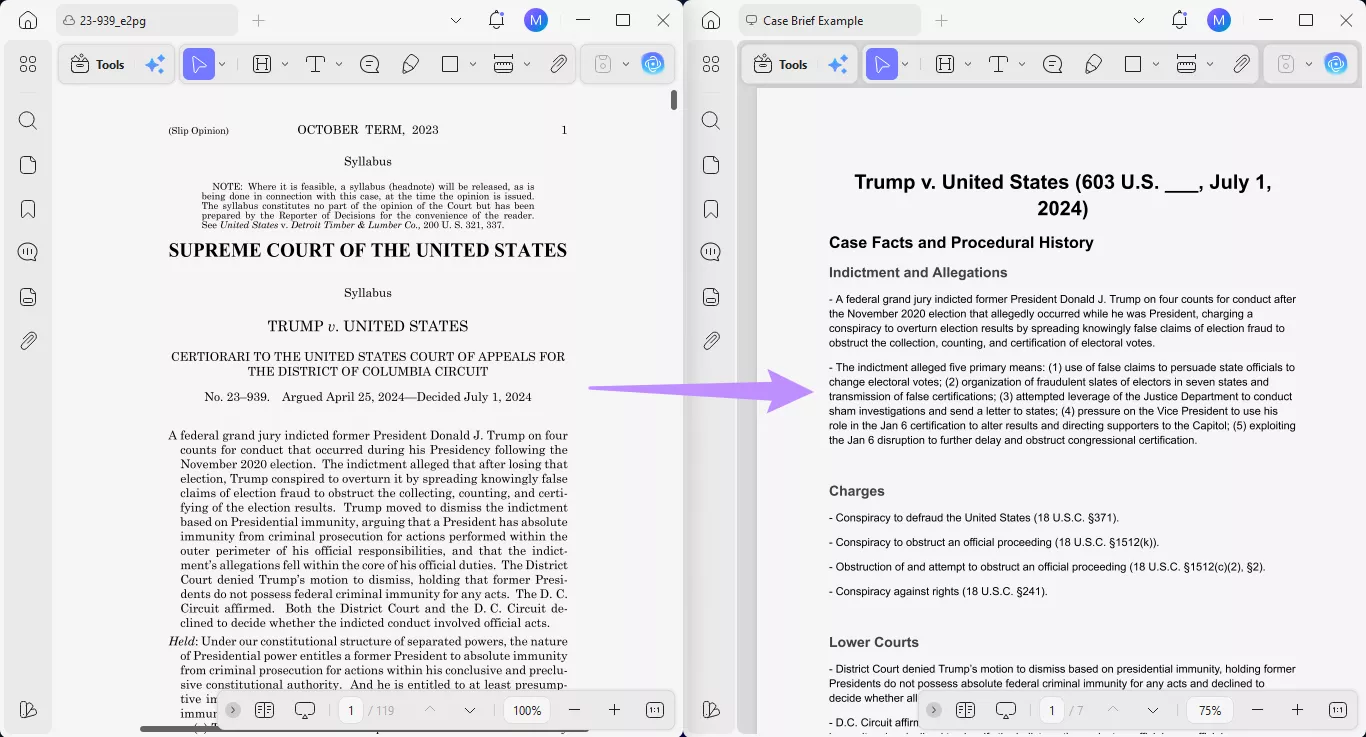This screenshot has height=737, width=1366.
Task: Show the bookmarks panel in left window sidebar
Action: pyautogui.click(x=28, y=209)
